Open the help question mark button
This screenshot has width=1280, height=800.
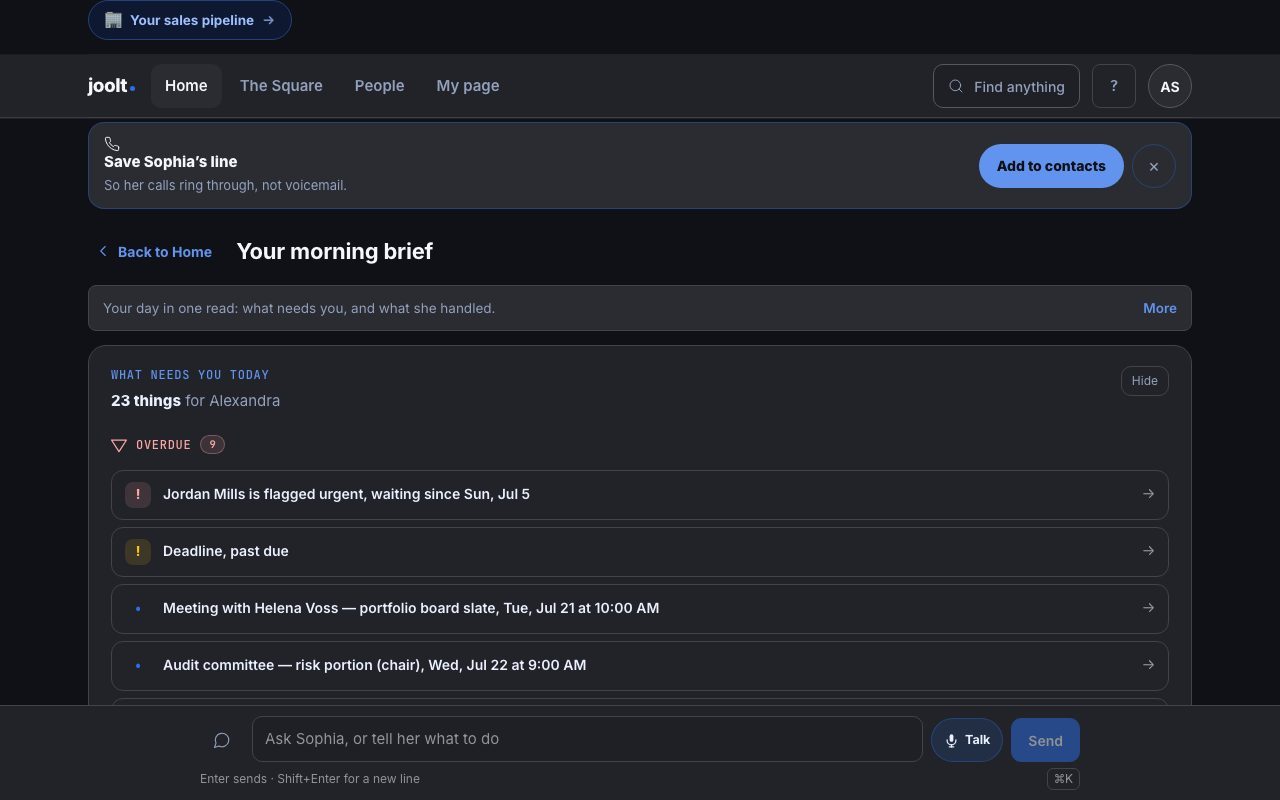pyautogui.click(x=1114, y=86)
